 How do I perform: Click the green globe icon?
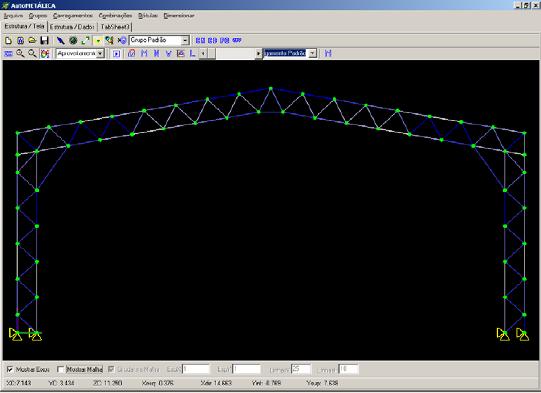tap(73, 40)
